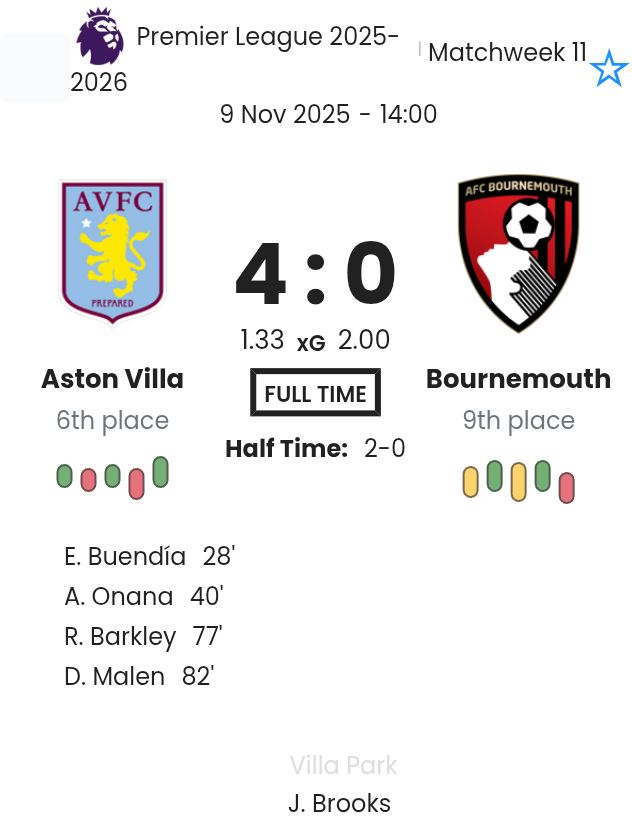Open D. Malen's 82' goal entry
The image size is (632, 830).
tap(139, 676)
